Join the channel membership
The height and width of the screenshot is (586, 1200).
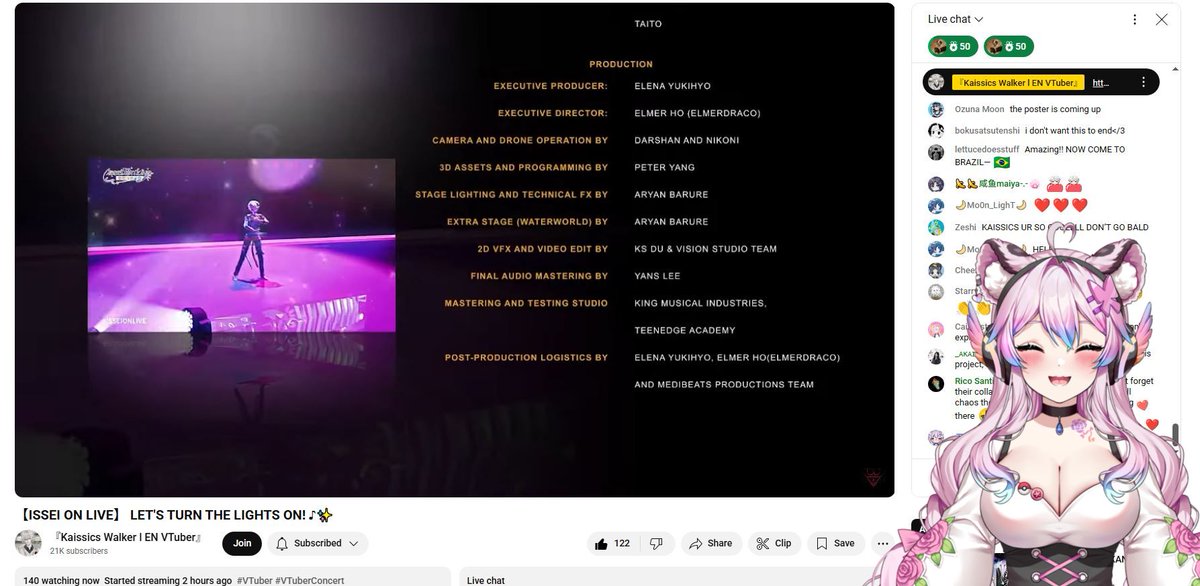pos(241,543)
